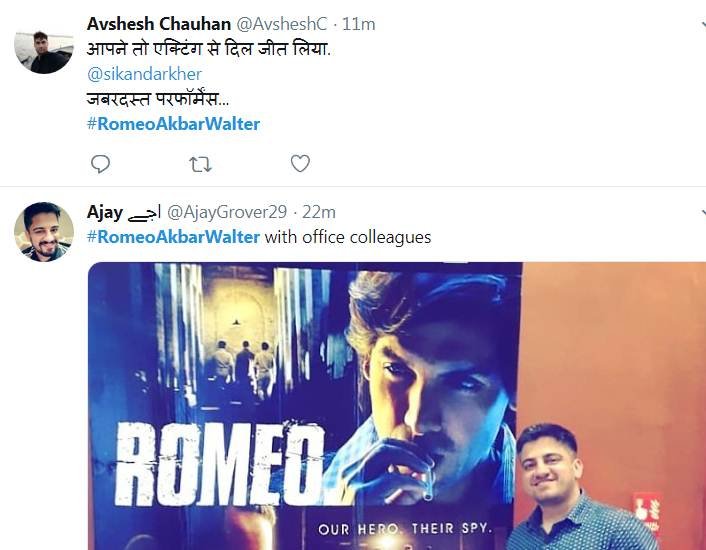Image resolution: width=706 pixels, height=550 pixels.
Task: Expand options menu on Avshesh's tweet
Action: [703, 23]
